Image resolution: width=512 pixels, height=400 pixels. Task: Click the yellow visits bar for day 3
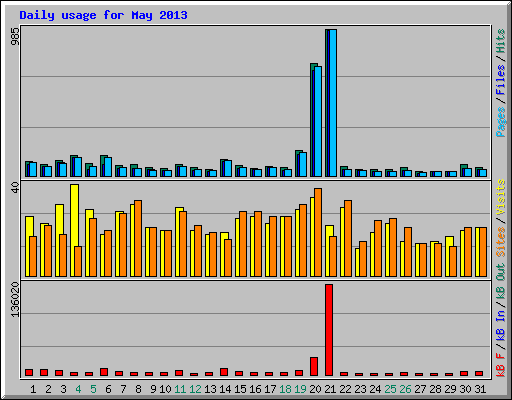59,240
